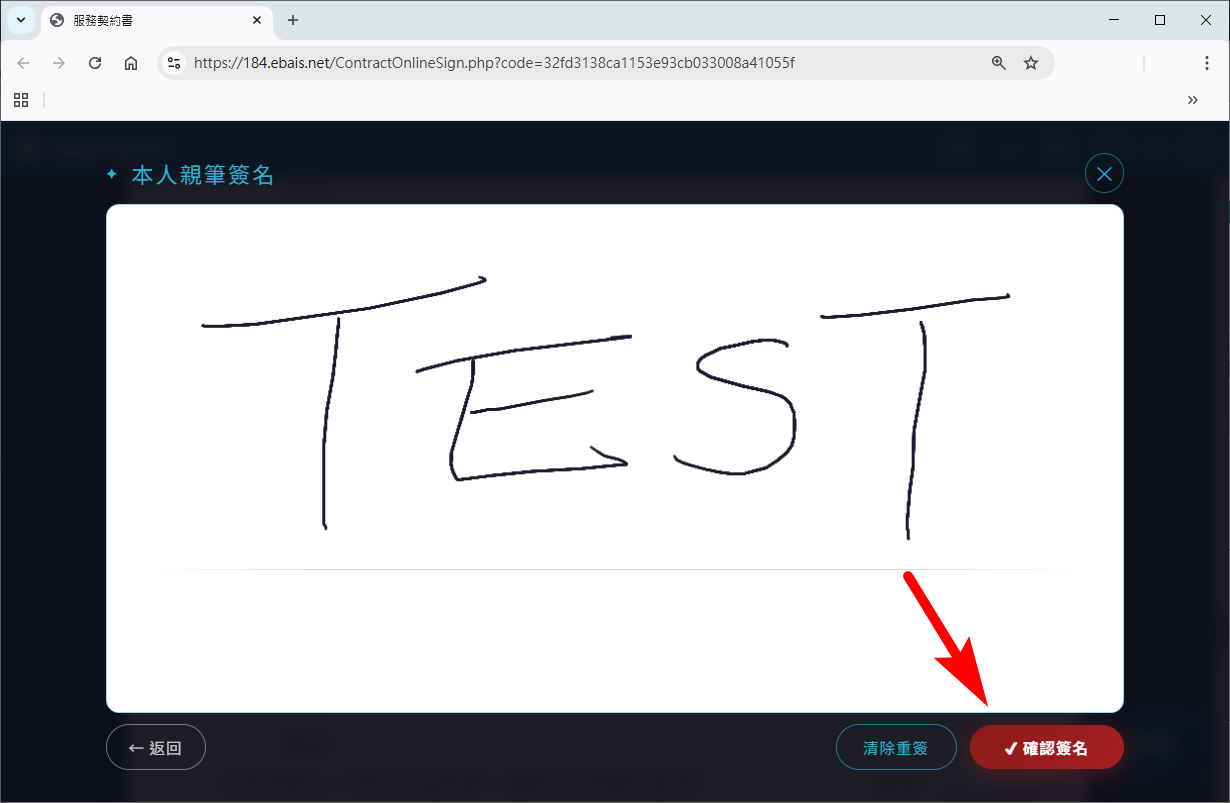Image resolution: width=1230 pixels, height=803 pixels.
Task: Open the tab search dropdown chevron
Action: point(21,20)
